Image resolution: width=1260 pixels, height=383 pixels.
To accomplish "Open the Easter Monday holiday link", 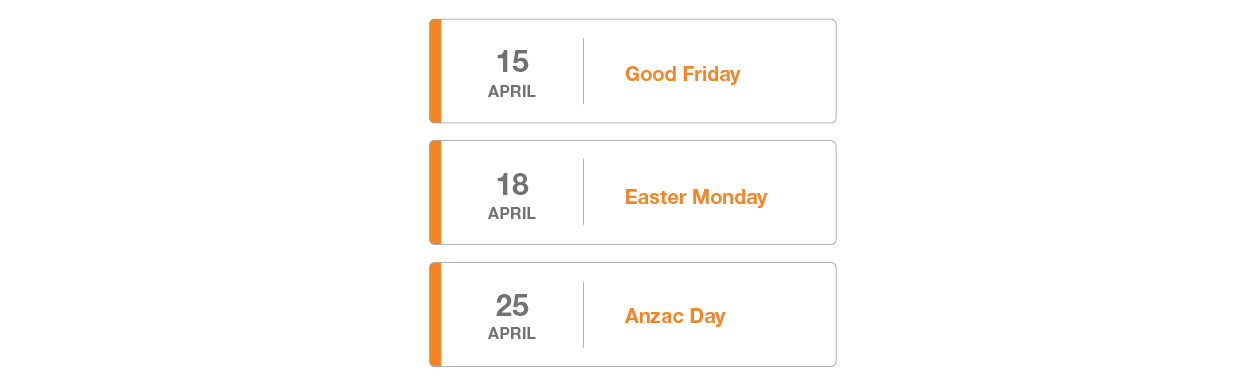I will pos(696,197).
